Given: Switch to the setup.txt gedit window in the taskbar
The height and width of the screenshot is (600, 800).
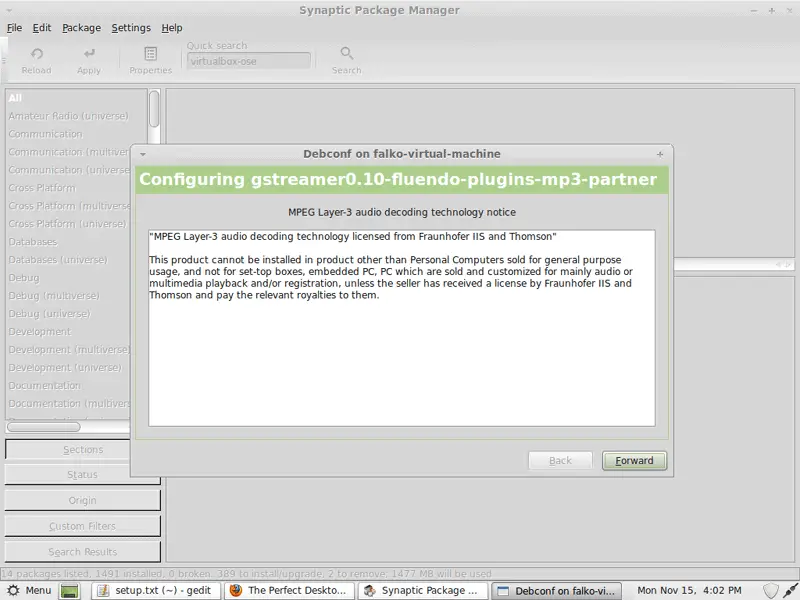Looking at the screenshot, I should 156,590.
